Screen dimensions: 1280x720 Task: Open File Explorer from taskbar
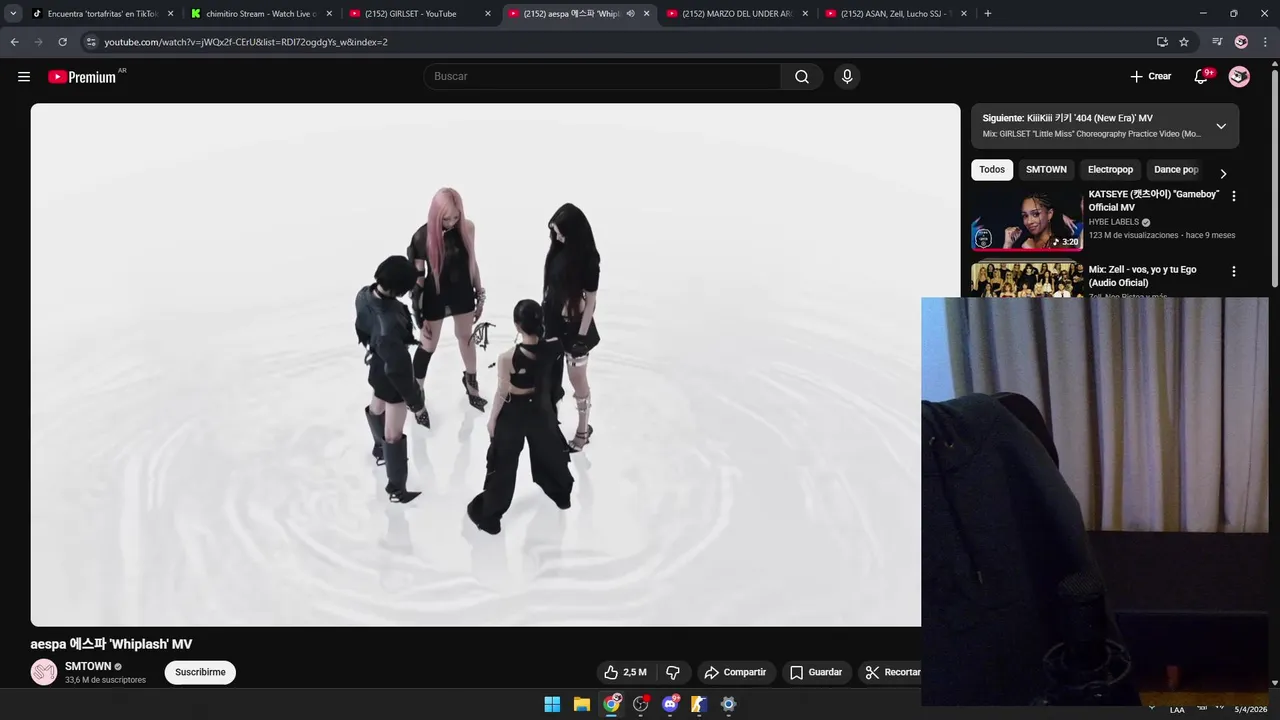582,704
